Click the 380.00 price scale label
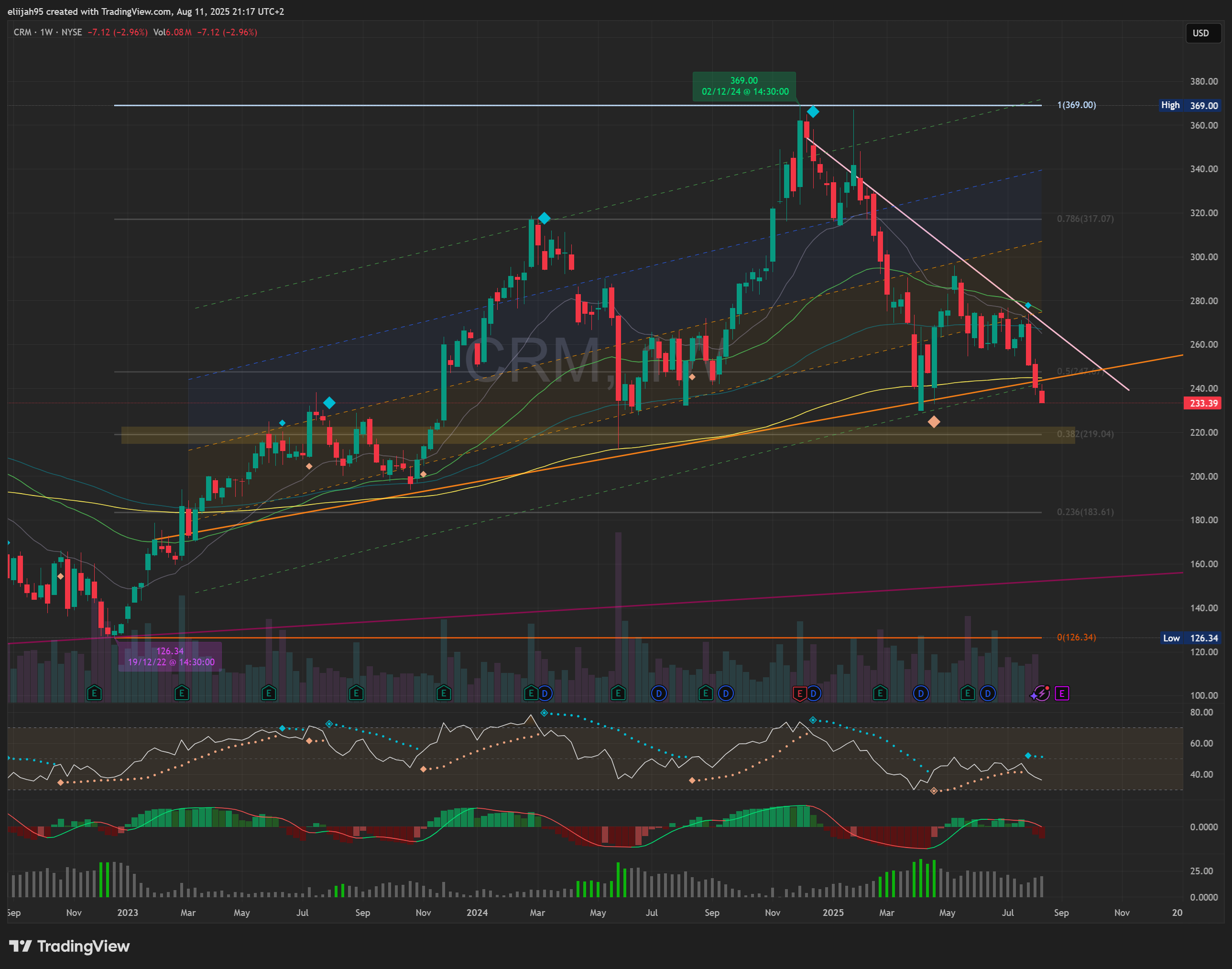1232x969 pixels. (1204, 81)
